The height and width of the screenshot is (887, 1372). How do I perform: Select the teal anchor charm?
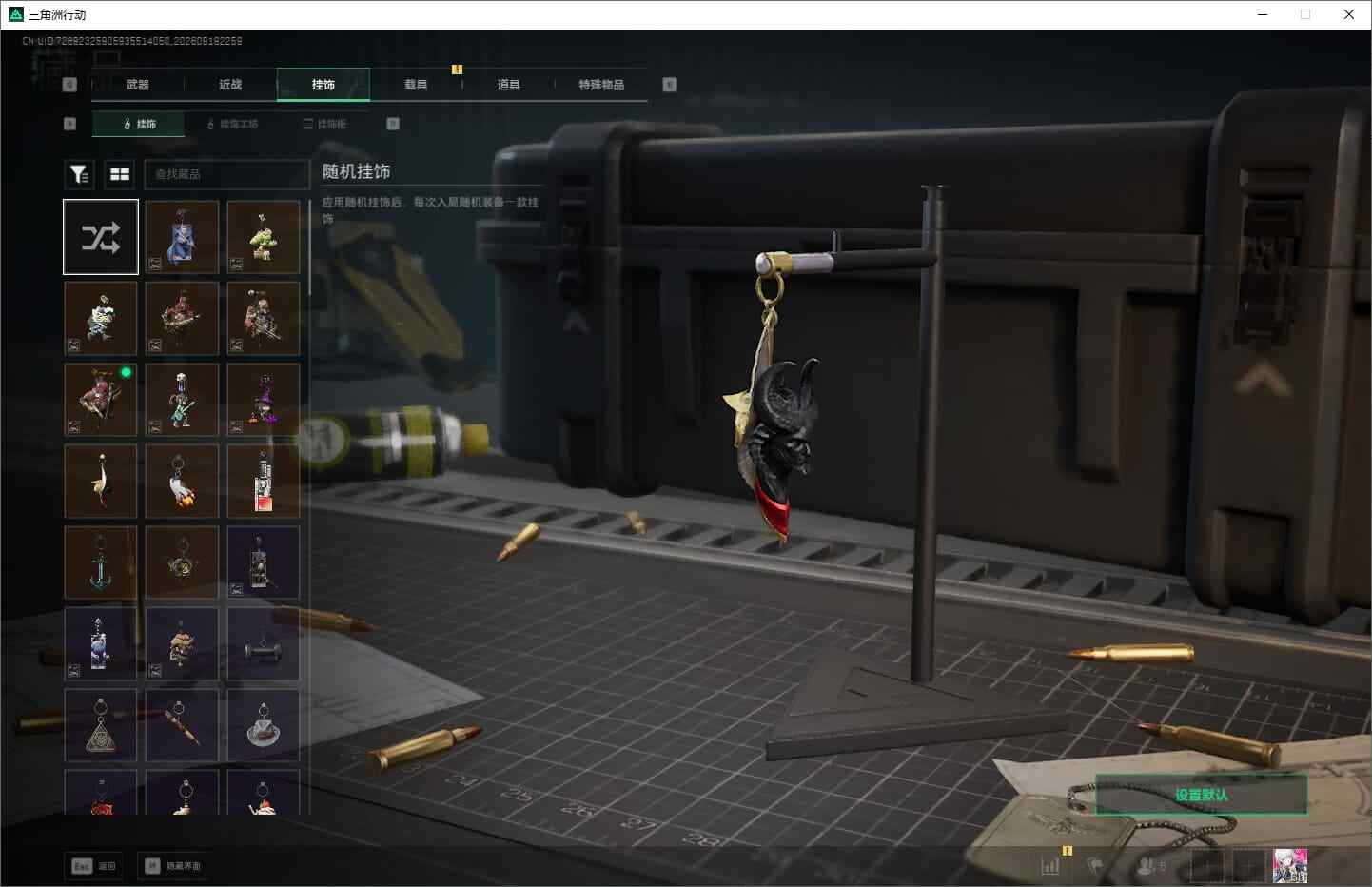(x=101, y=562)
